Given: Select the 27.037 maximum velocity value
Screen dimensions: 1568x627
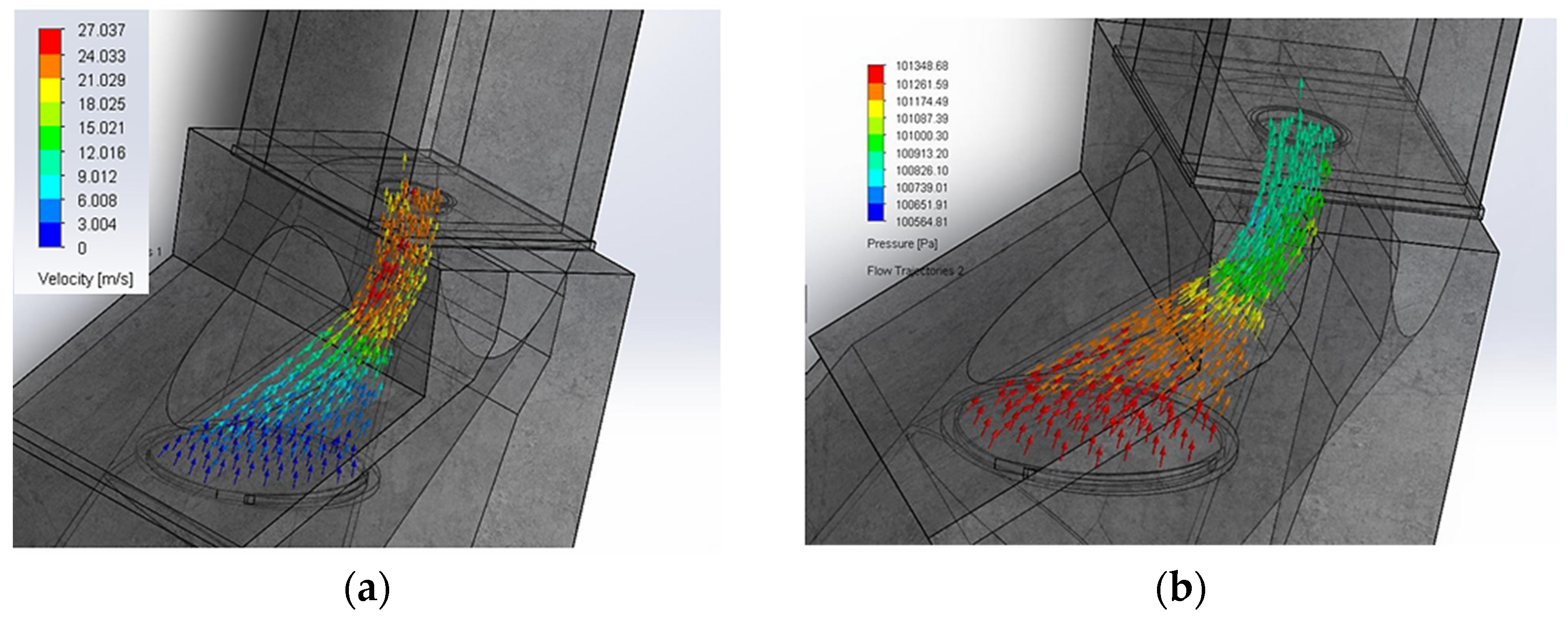Looking at the screenshot, I should coord(101,30).
